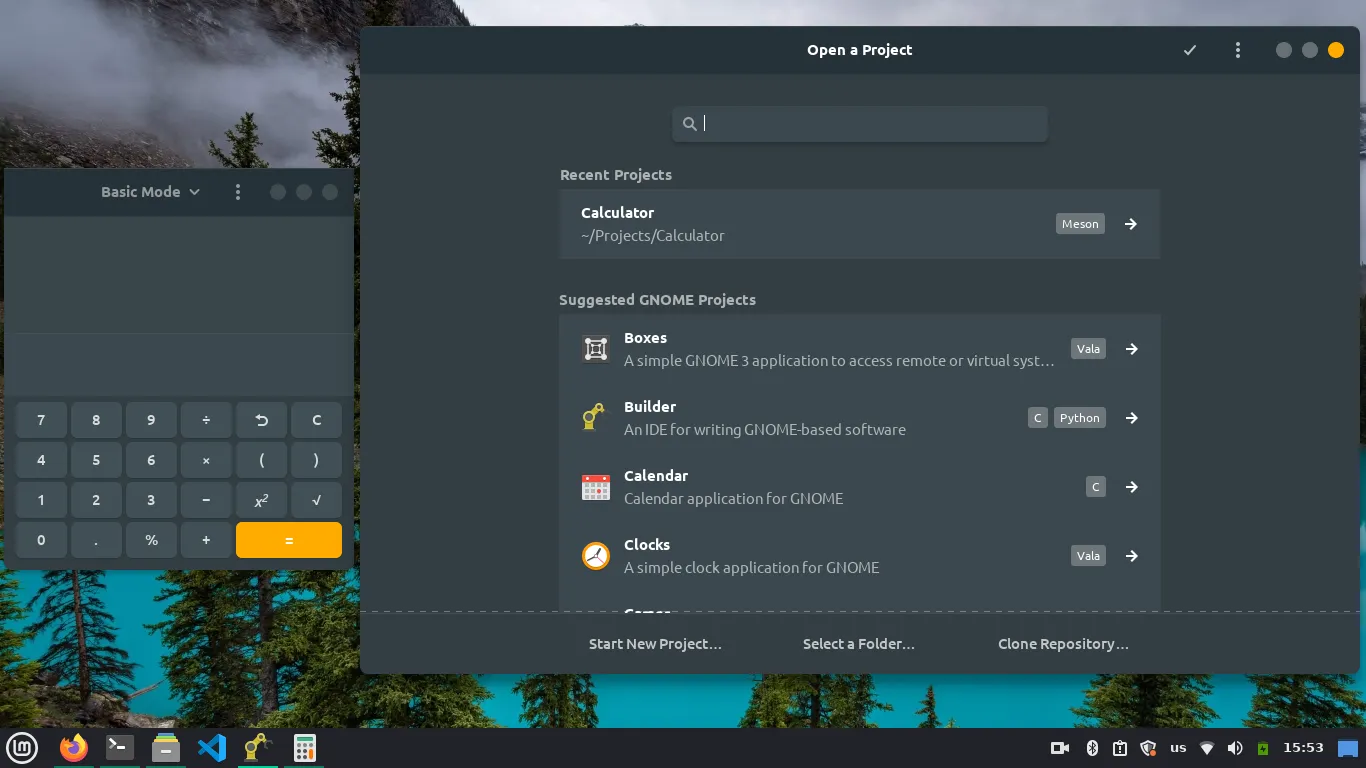Click the arrow on the Builder row

click(1132, 418)
